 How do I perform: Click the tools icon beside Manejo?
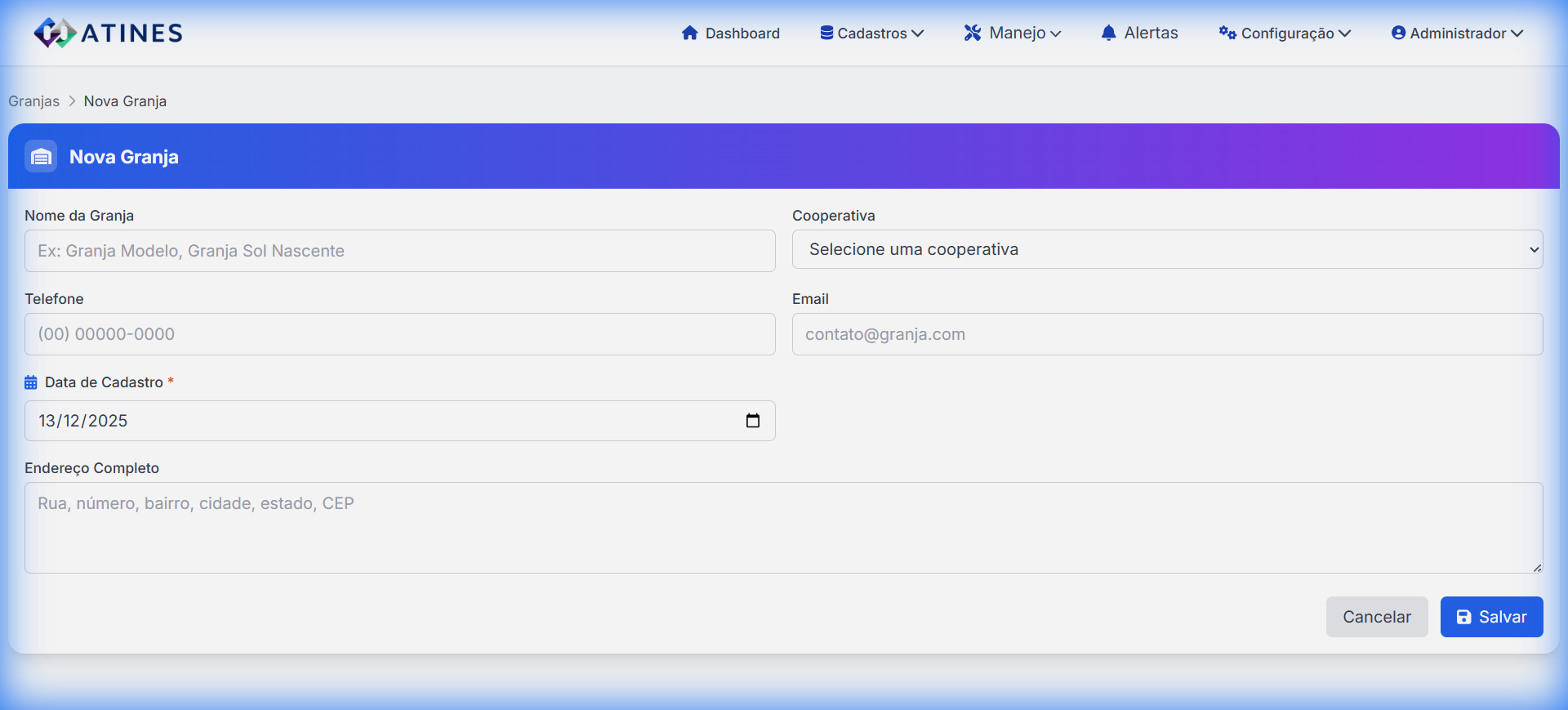[x=972, y=33]
